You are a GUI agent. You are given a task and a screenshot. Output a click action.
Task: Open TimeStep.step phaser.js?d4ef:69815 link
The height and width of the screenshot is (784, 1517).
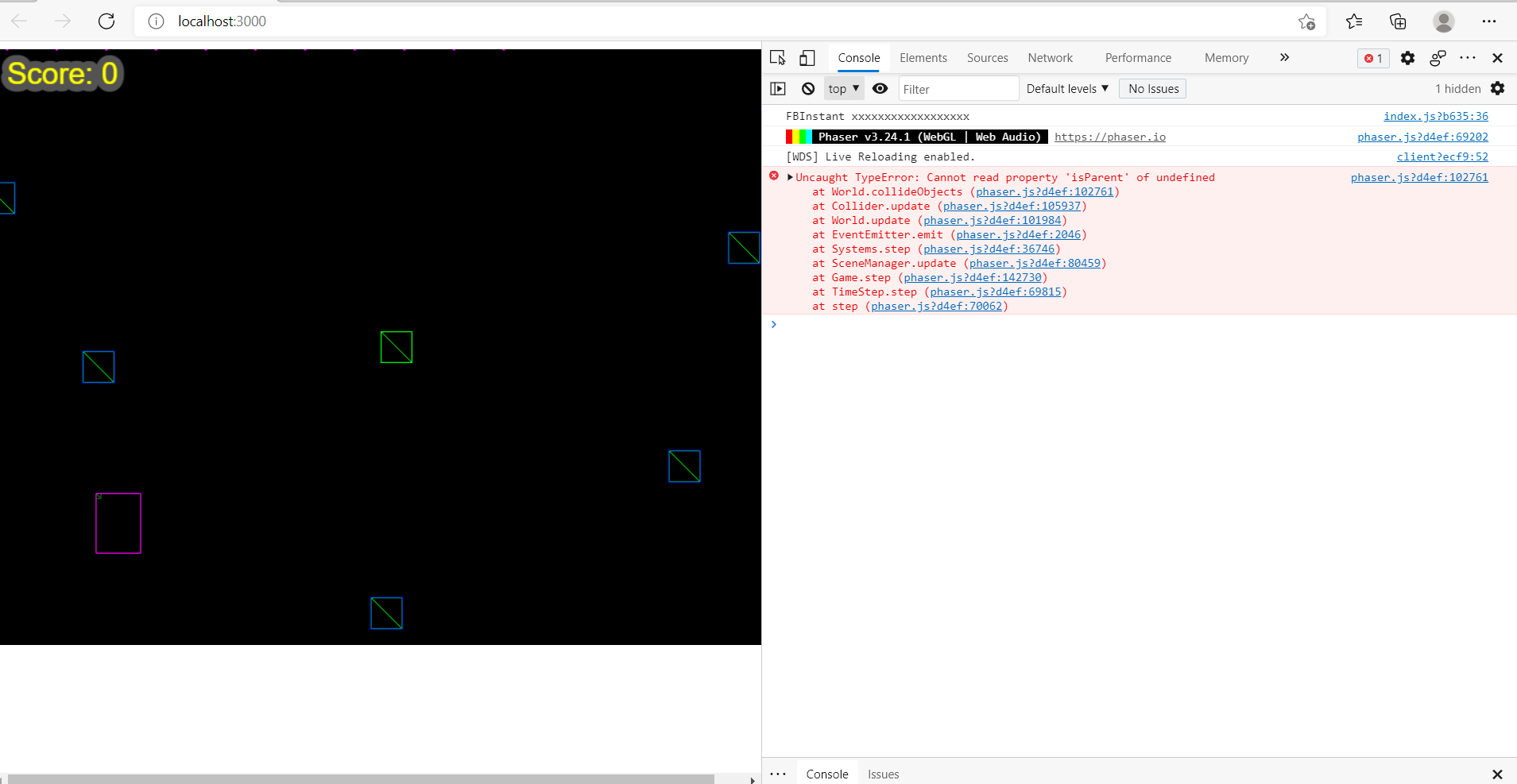tap(995, 292)
